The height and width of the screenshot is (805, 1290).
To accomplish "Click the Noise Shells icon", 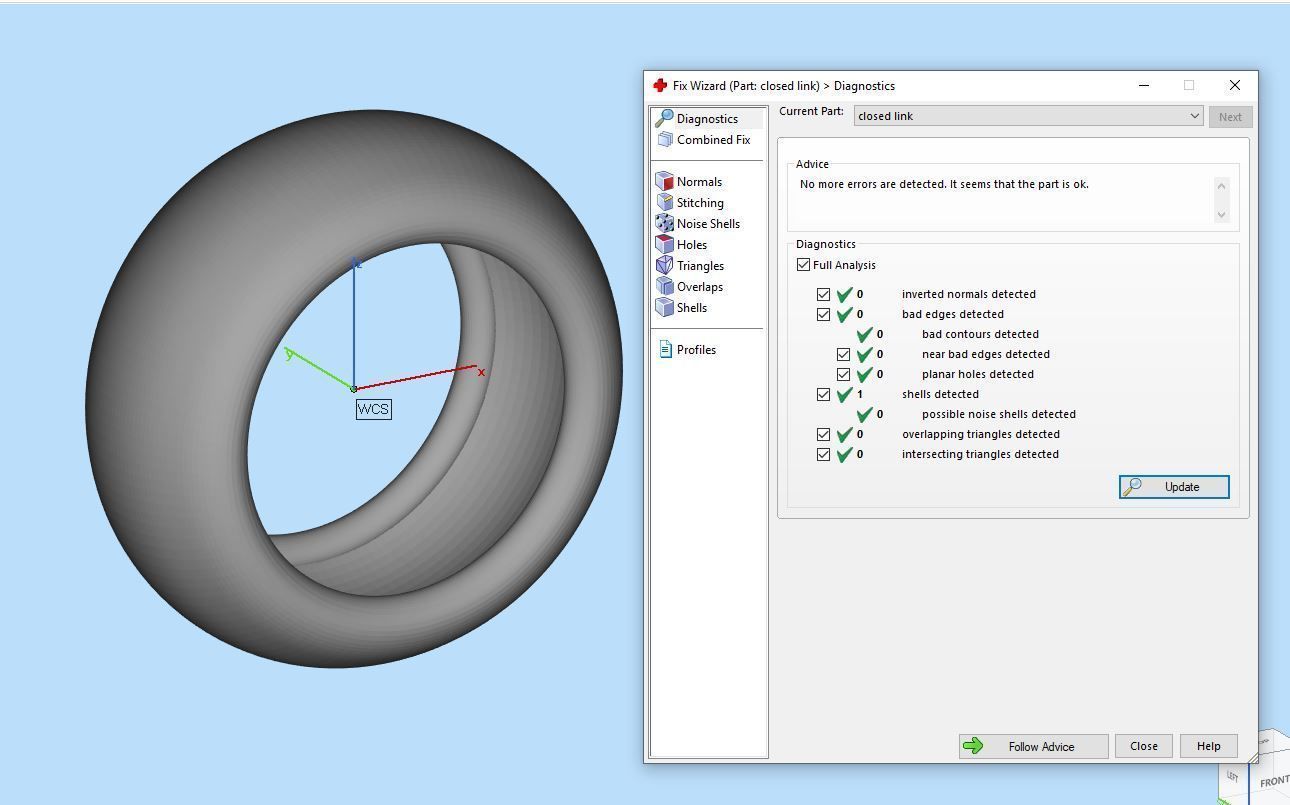I will pos(664,223).
